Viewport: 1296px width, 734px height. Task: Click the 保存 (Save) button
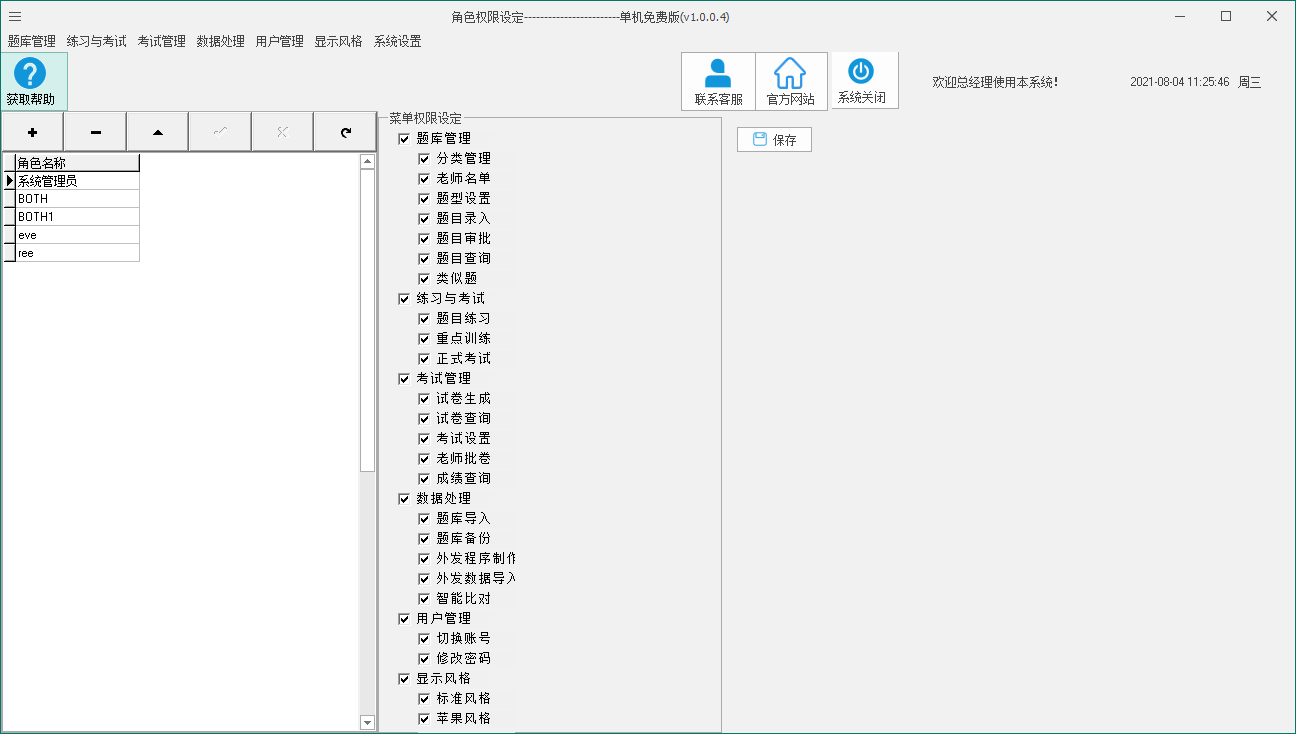tap(774, 139)
